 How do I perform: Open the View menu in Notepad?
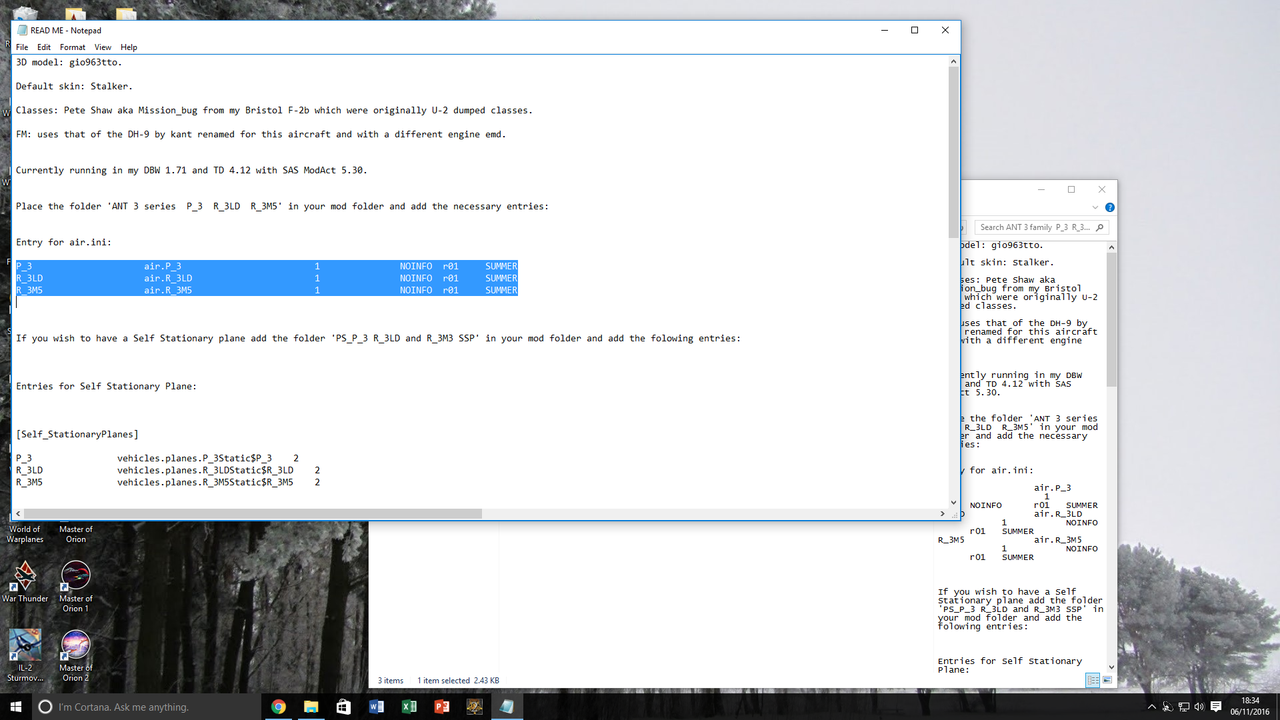[x=103, y=47]
